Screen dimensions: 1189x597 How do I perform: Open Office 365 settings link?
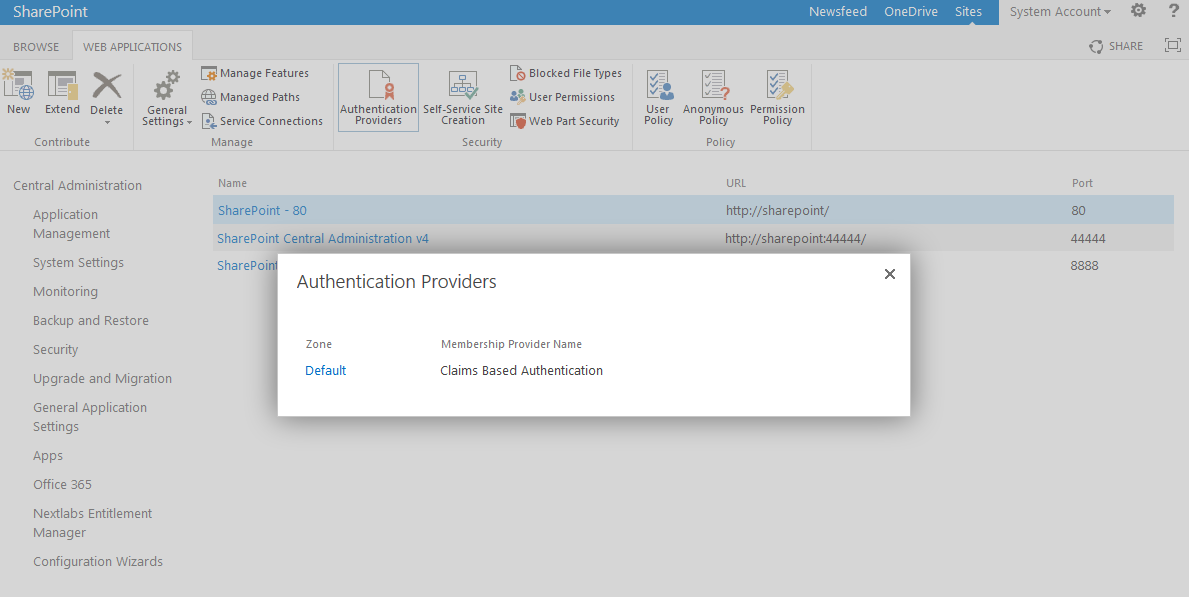click(62, 484)
